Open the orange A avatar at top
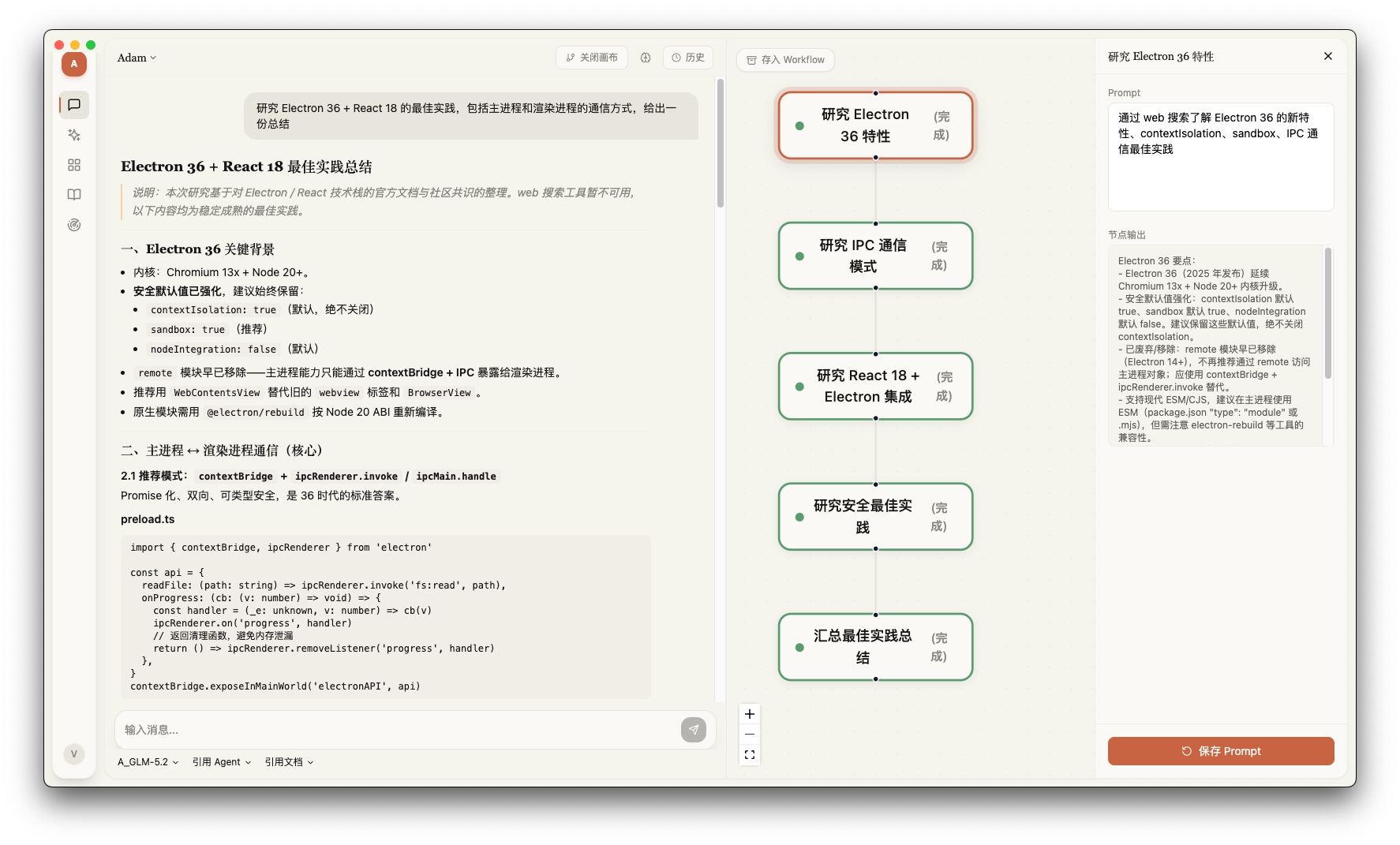1400x845 pixels. coord(74,64)
